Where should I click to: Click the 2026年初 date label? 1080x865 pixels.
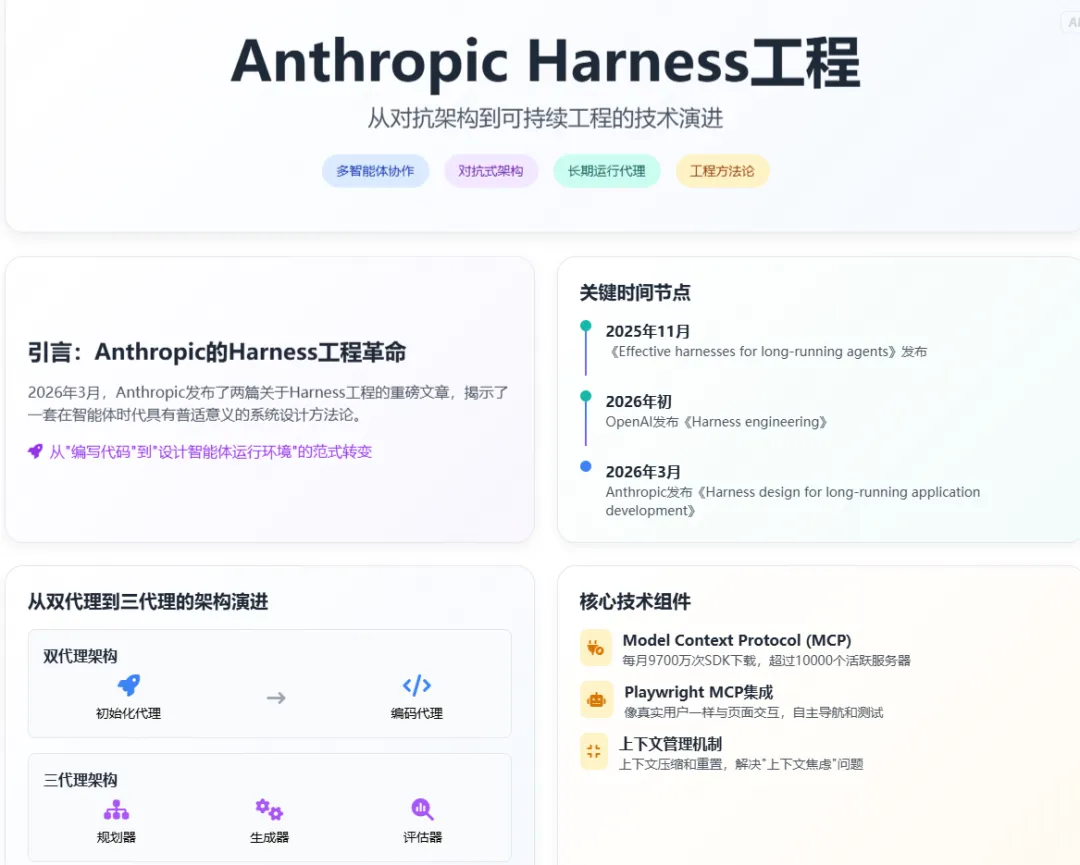click(638, 402)
